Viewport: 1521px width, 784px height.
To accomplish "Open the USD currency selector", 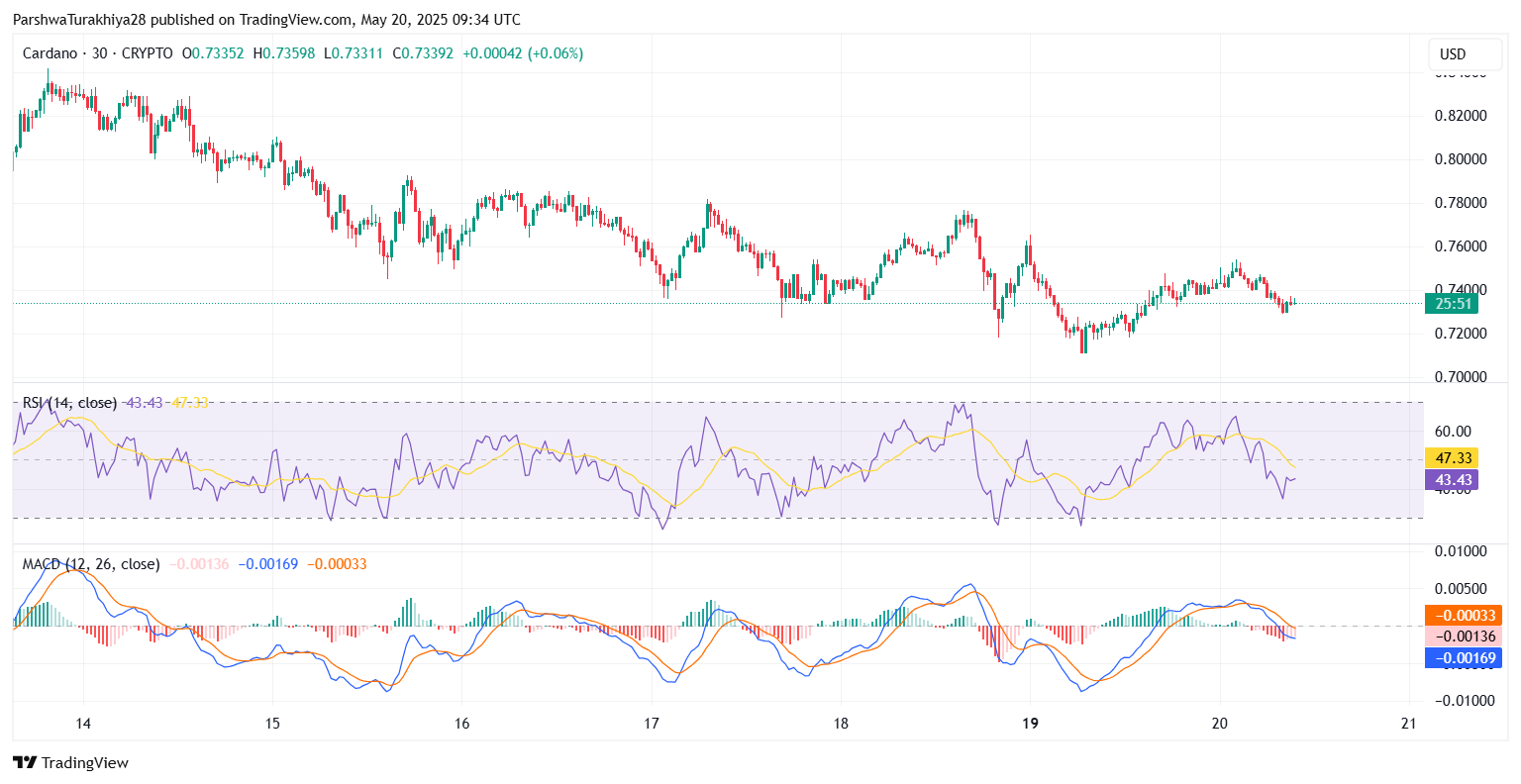I will (x=1452, y=54).
